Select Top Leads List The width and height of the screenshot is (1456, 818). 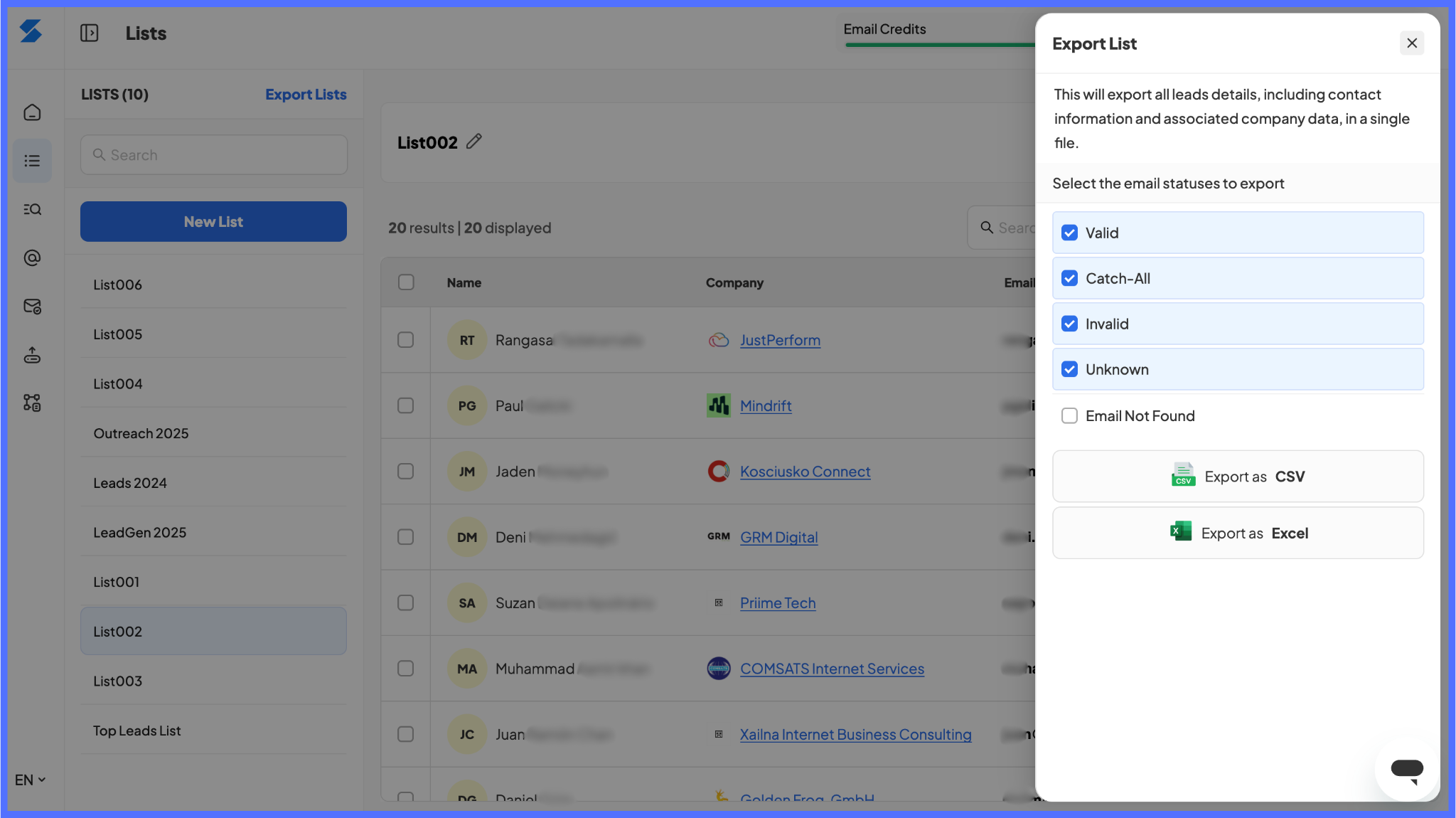tap(213, 731)
